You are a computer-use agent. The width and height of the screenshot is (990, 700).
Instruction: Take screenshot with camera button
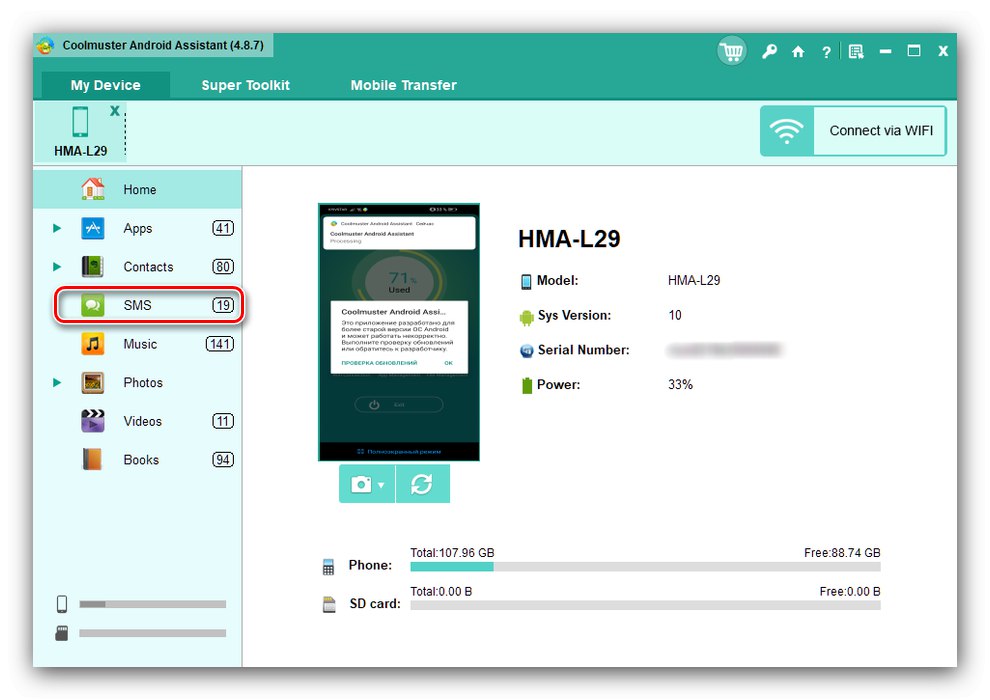(361, 484)
